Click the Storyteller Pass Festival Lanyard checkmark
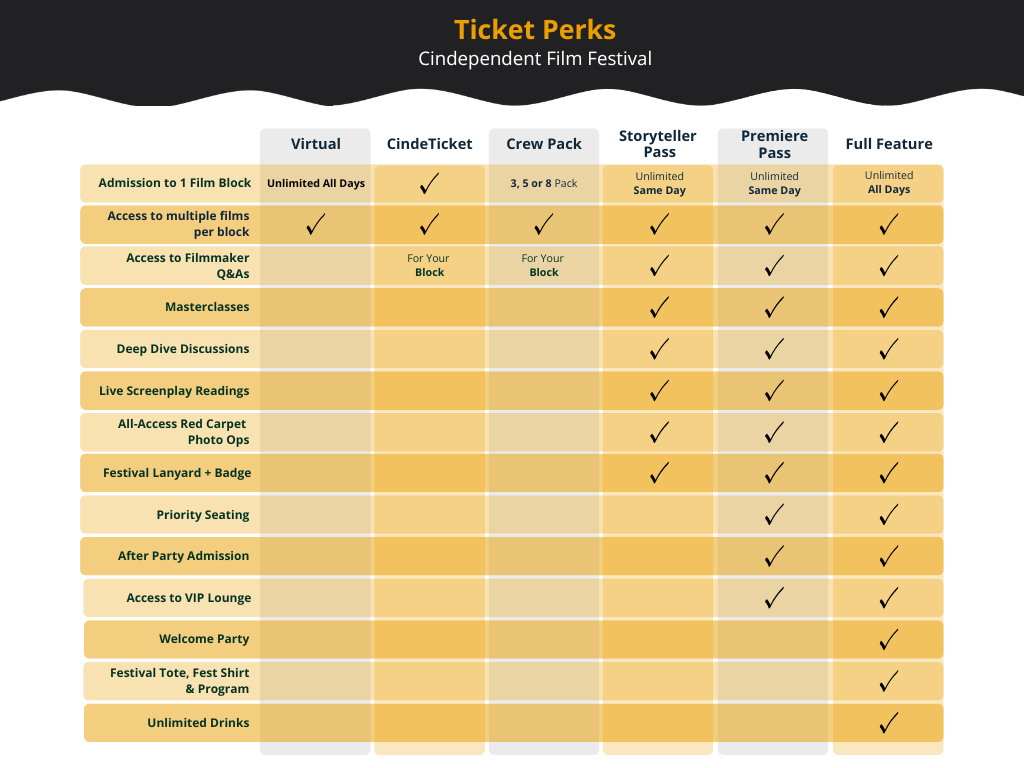Viewport: 1024px width, 768px height. coord(659,473)
